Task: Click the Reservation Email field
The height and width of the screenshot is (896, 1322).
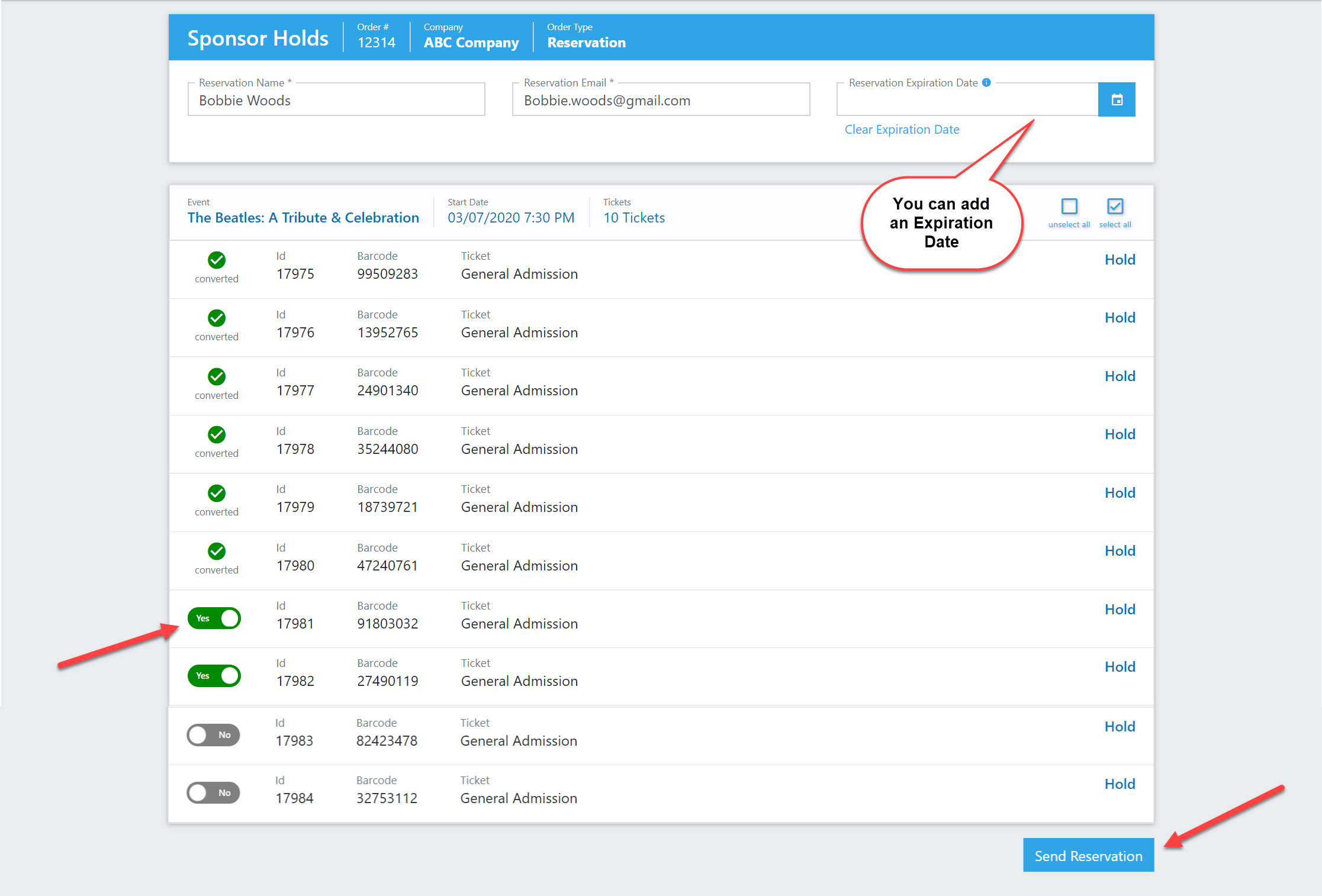Action: (x=661, y=99)
